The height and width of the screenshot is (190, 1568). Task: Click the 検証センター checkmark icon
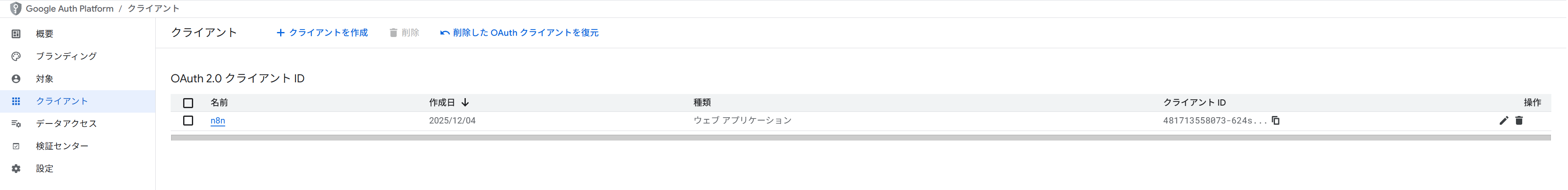point(16,146)
